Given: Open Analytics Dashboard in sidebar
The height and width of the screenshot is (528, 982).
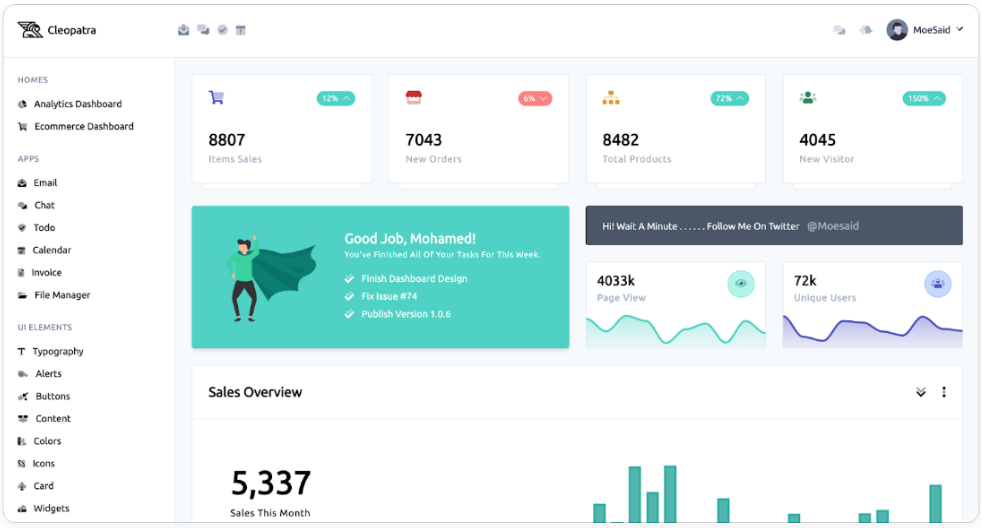Looking at the screenshot, I should click(77, 104).
